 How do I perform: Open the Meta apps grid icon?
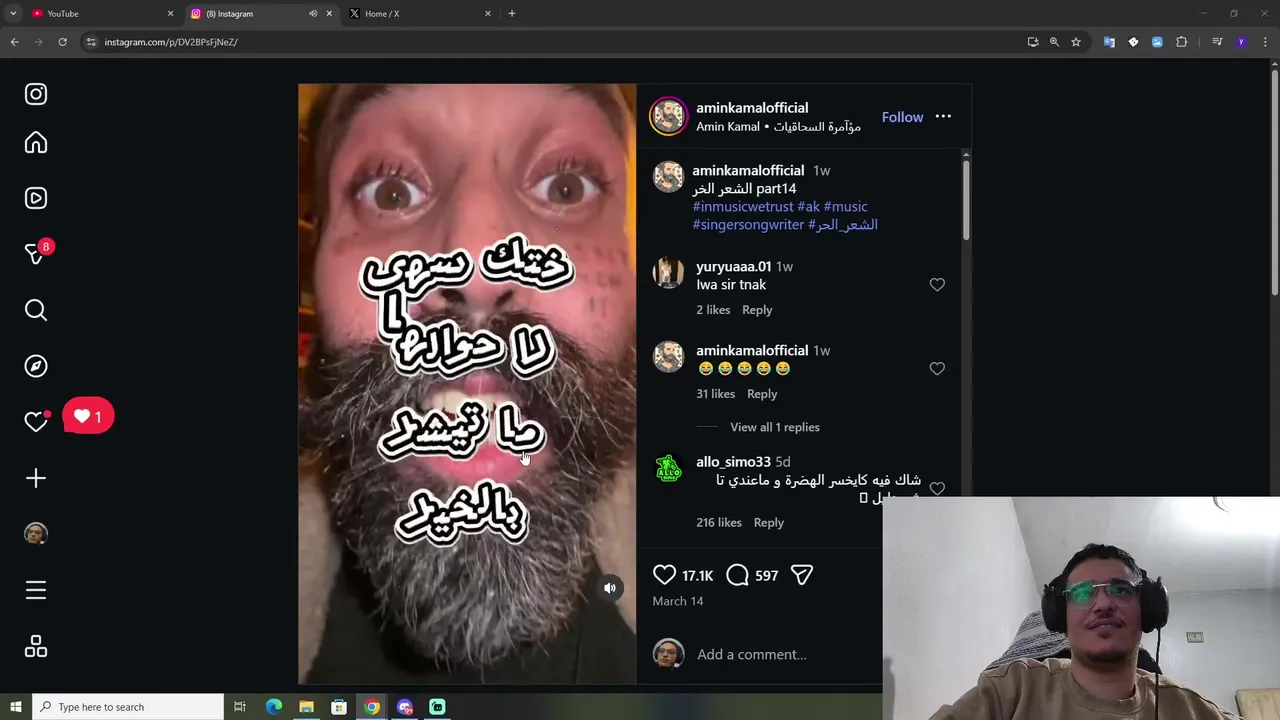click(x=36, y=647)
